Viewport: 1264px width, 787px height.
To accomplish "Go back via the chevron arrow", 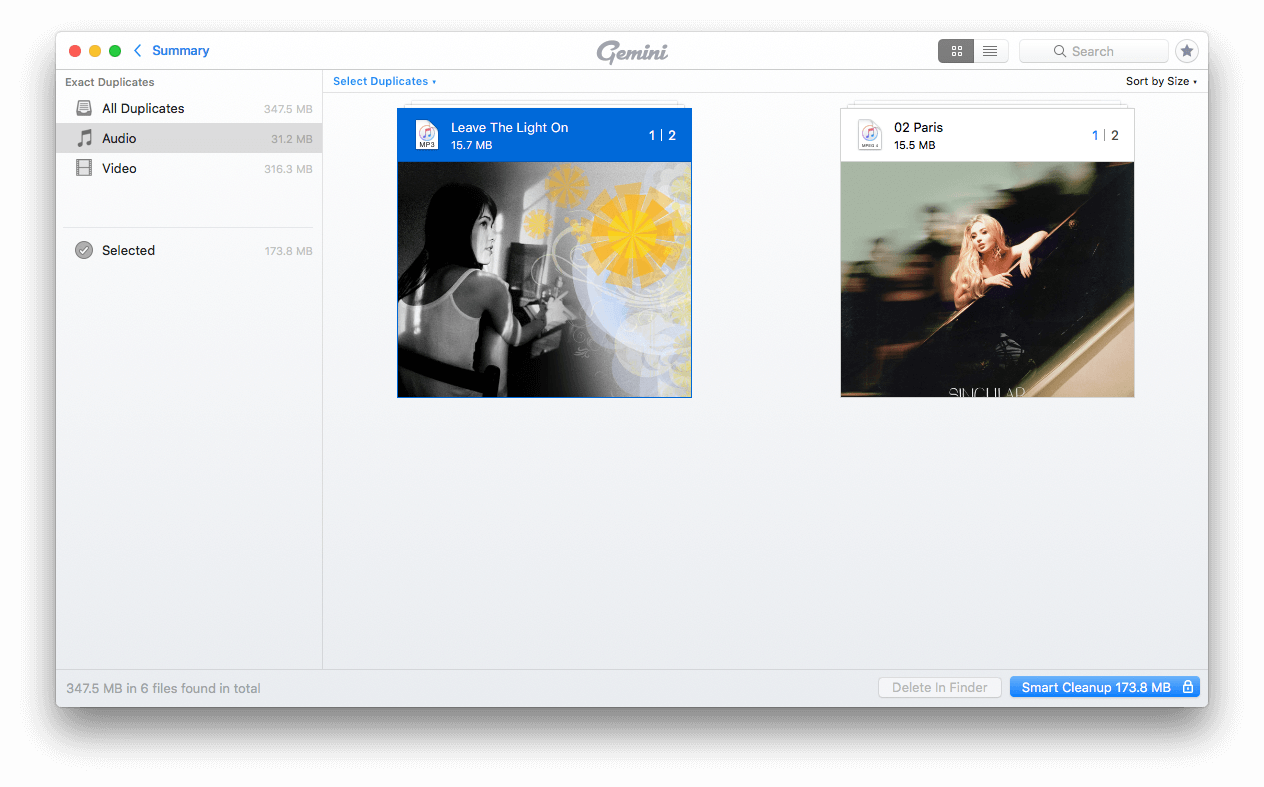I will coord(138,50).
